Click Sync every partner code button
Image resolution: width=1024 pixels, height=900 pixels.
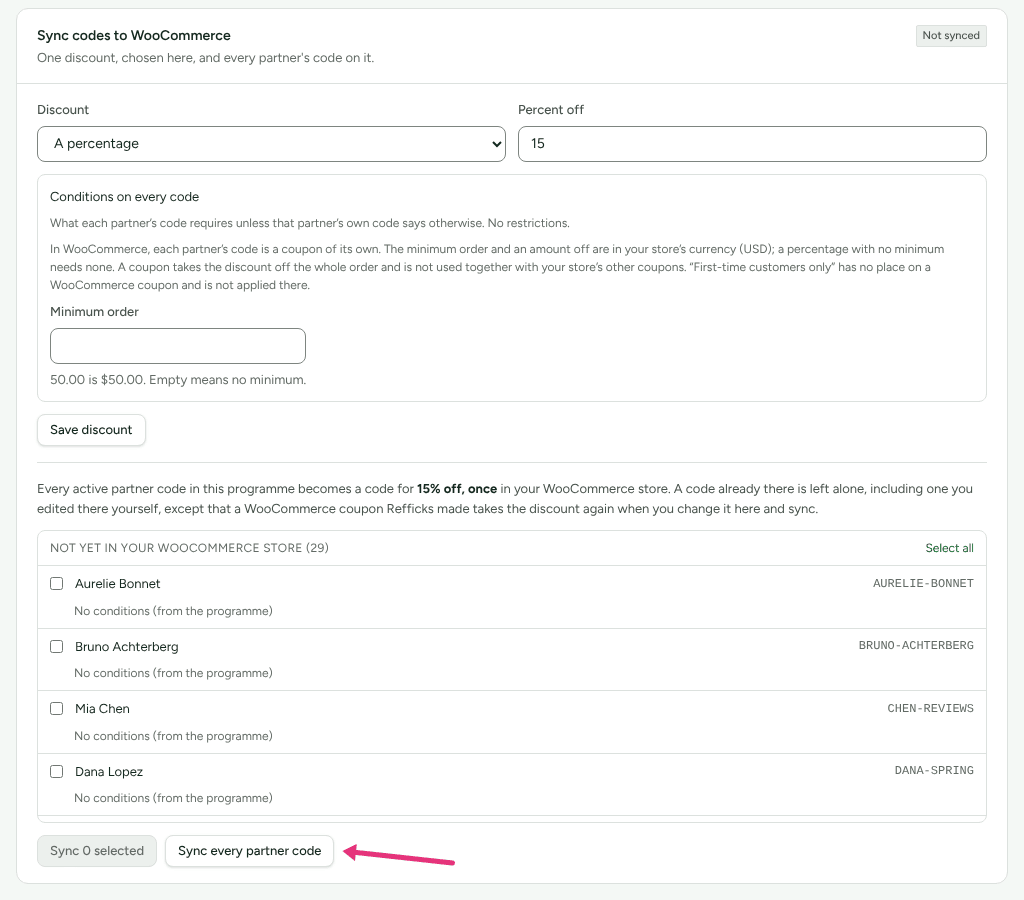tap(249, 851)
